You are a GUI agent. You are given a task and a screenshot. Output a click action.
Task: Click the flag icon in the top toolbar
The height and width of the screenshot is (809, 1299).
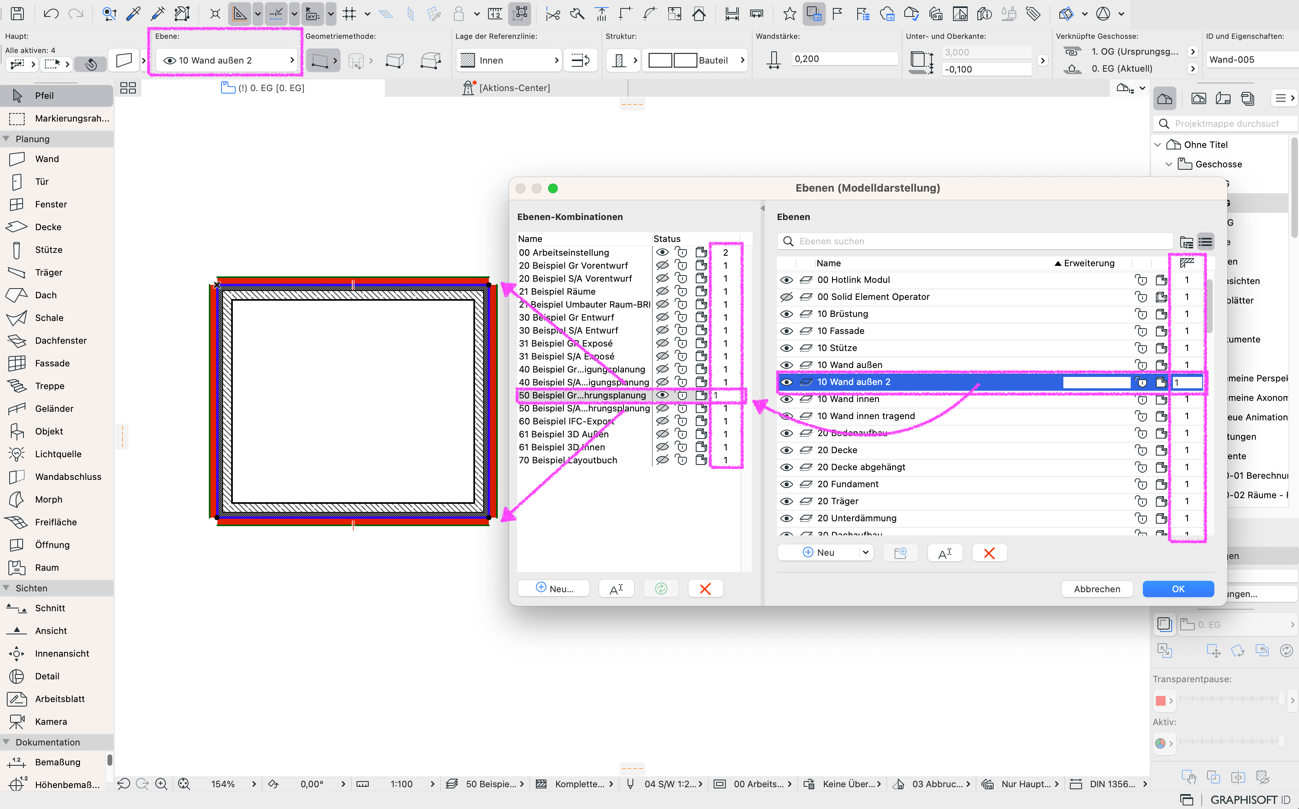[838, 14]
